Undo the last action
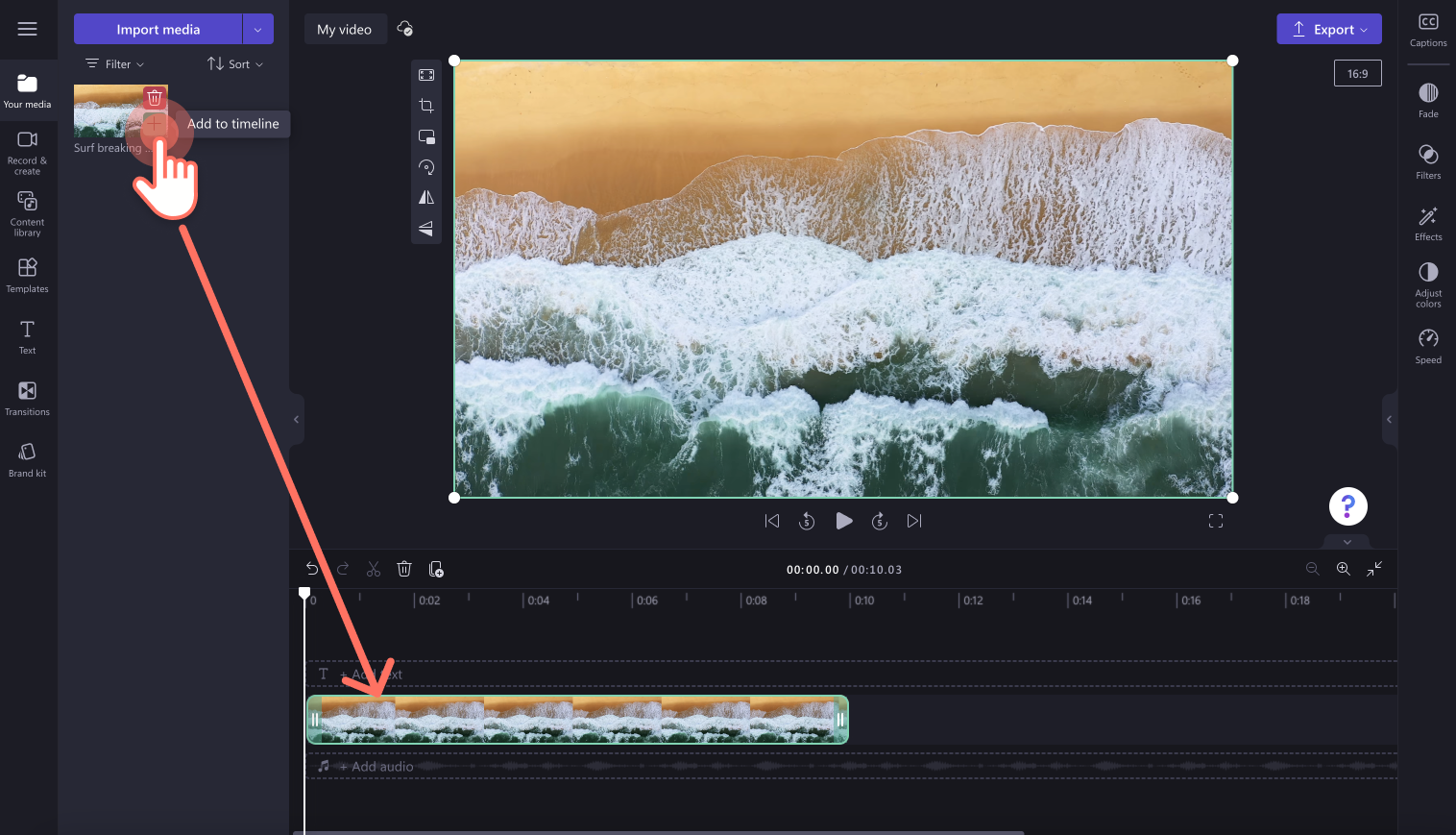The height and width of the screenshot is (835, 1456). click(x=312, y=569)
